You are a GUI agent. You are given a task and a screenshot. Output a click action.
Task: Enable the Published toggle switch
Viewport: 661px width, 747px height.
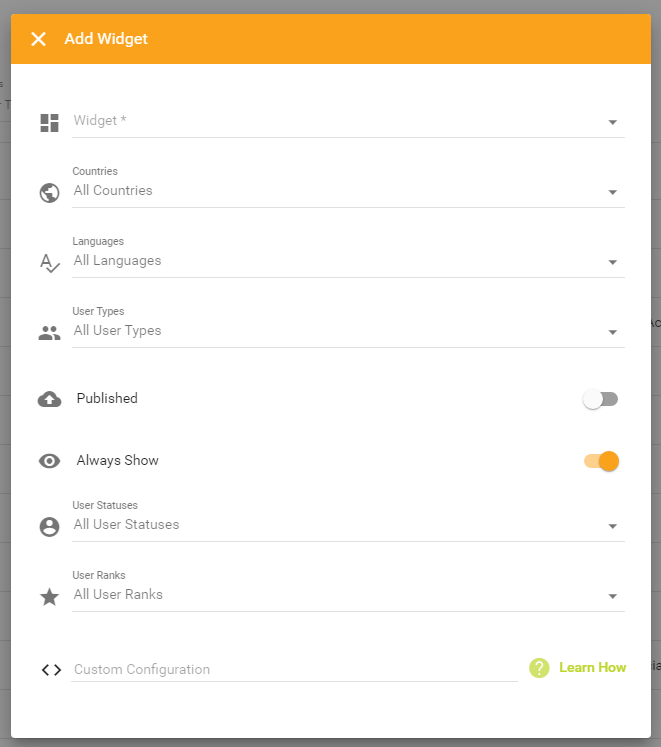[x=600, y=399]
